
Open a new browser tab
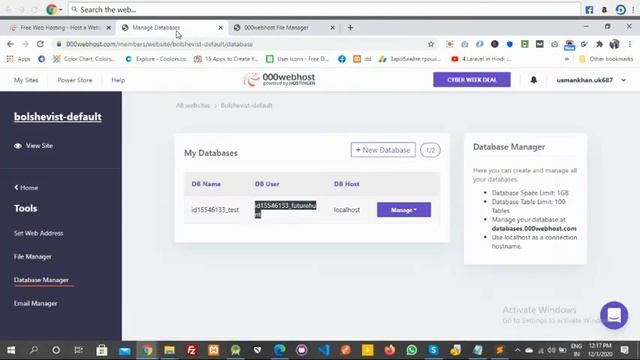(x=350, y=28)
